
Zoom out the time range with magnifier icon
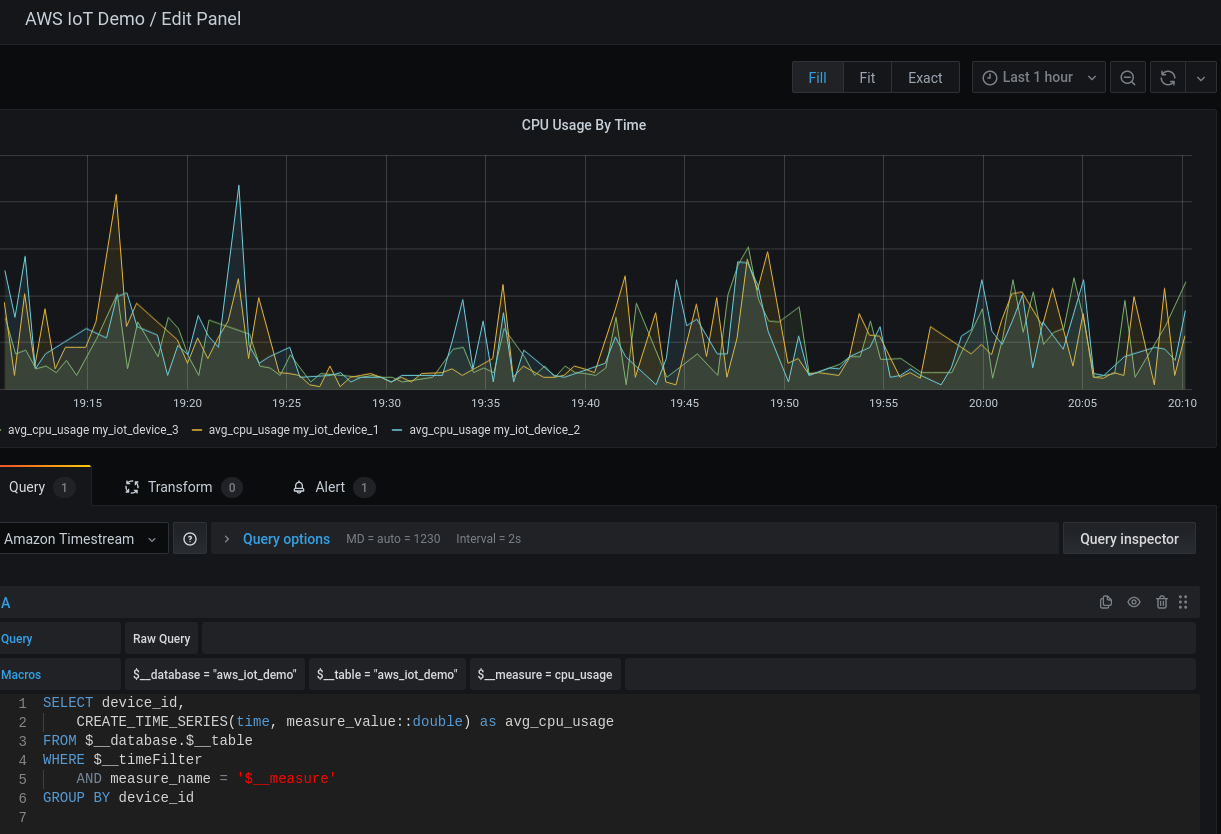click(1127, 77)
